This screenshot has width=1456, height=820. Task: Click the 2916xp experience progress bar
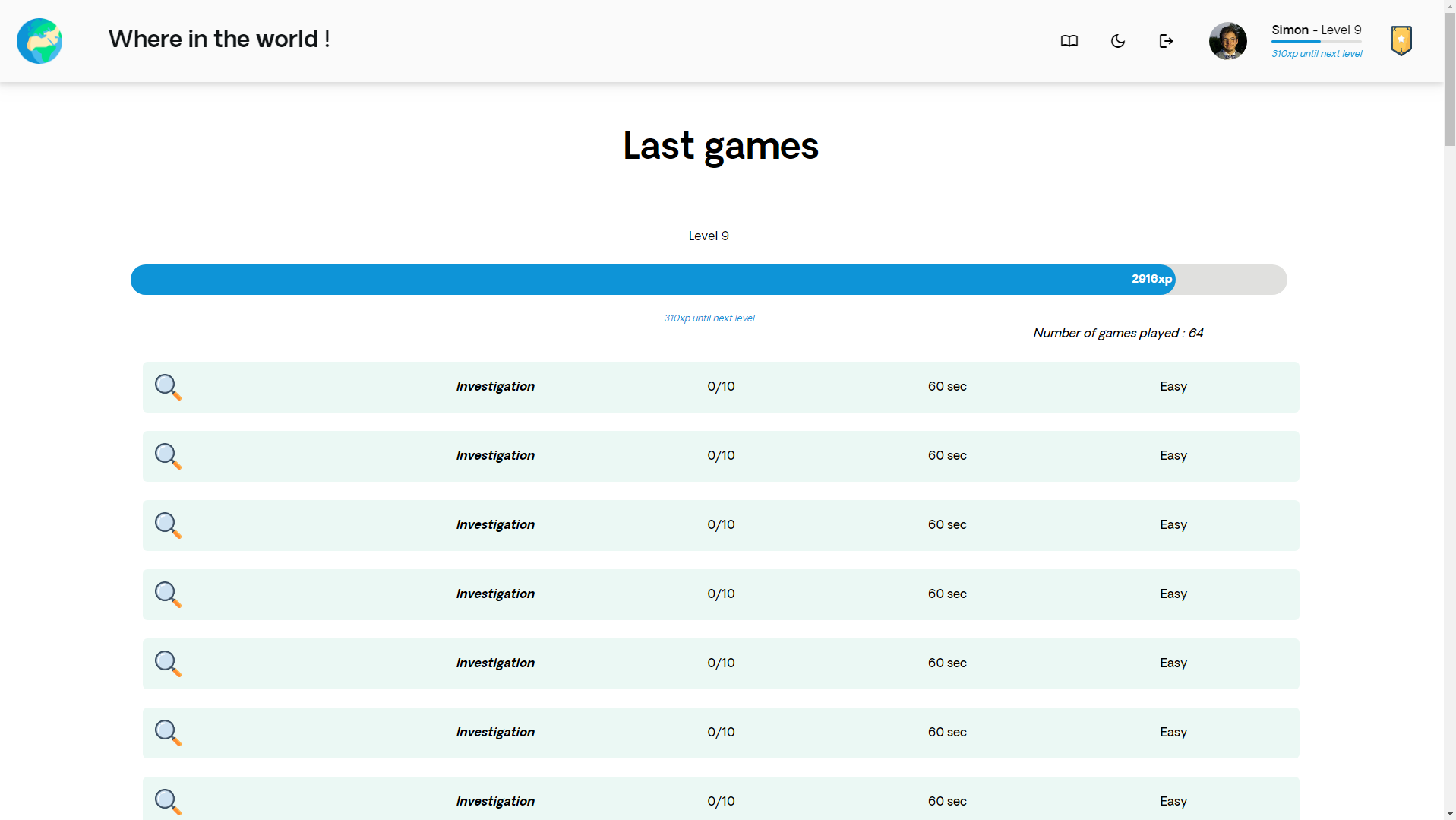pos(709,279)
